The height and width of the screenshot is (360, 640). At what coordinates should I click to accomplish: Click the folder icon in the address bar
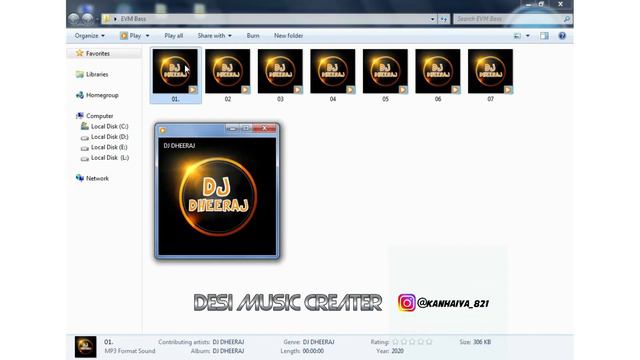tap(107, 19)
